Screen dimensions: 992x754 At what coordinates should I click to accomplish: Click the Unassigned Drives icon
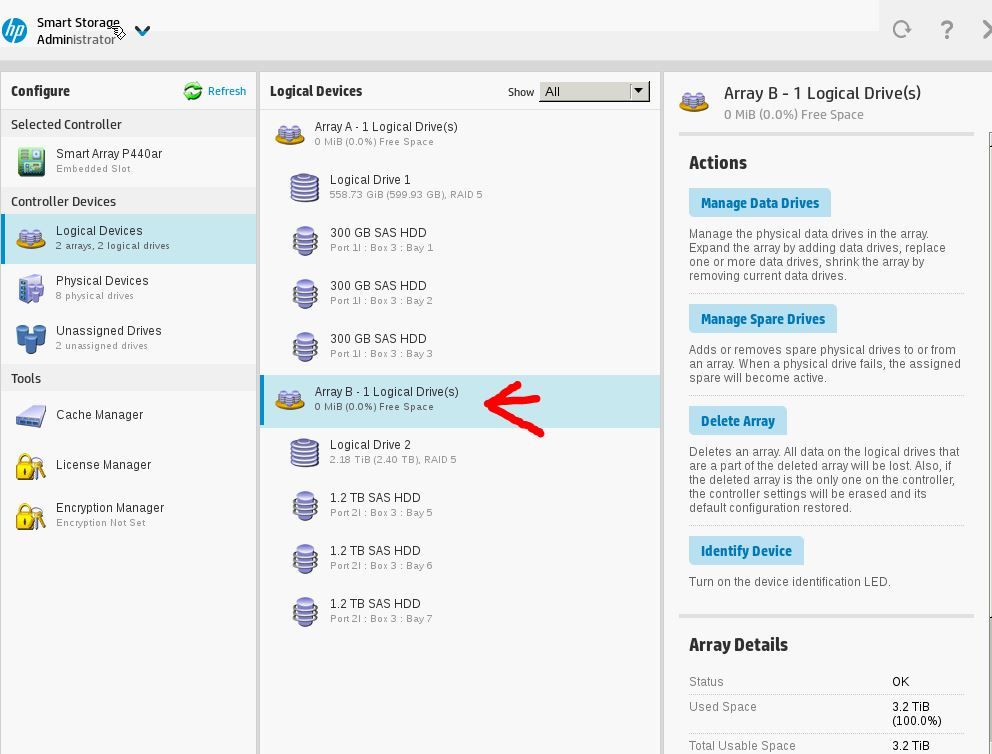point(31,338)
